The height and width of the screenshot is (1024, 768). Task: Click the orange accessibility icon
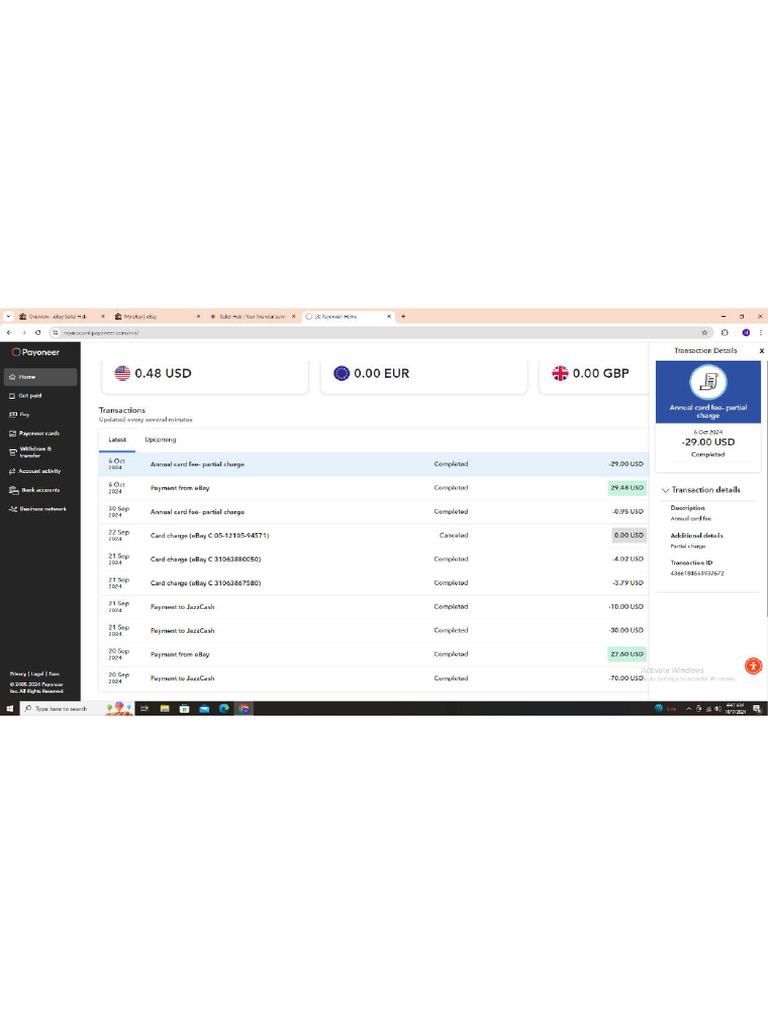coord(753,666)
